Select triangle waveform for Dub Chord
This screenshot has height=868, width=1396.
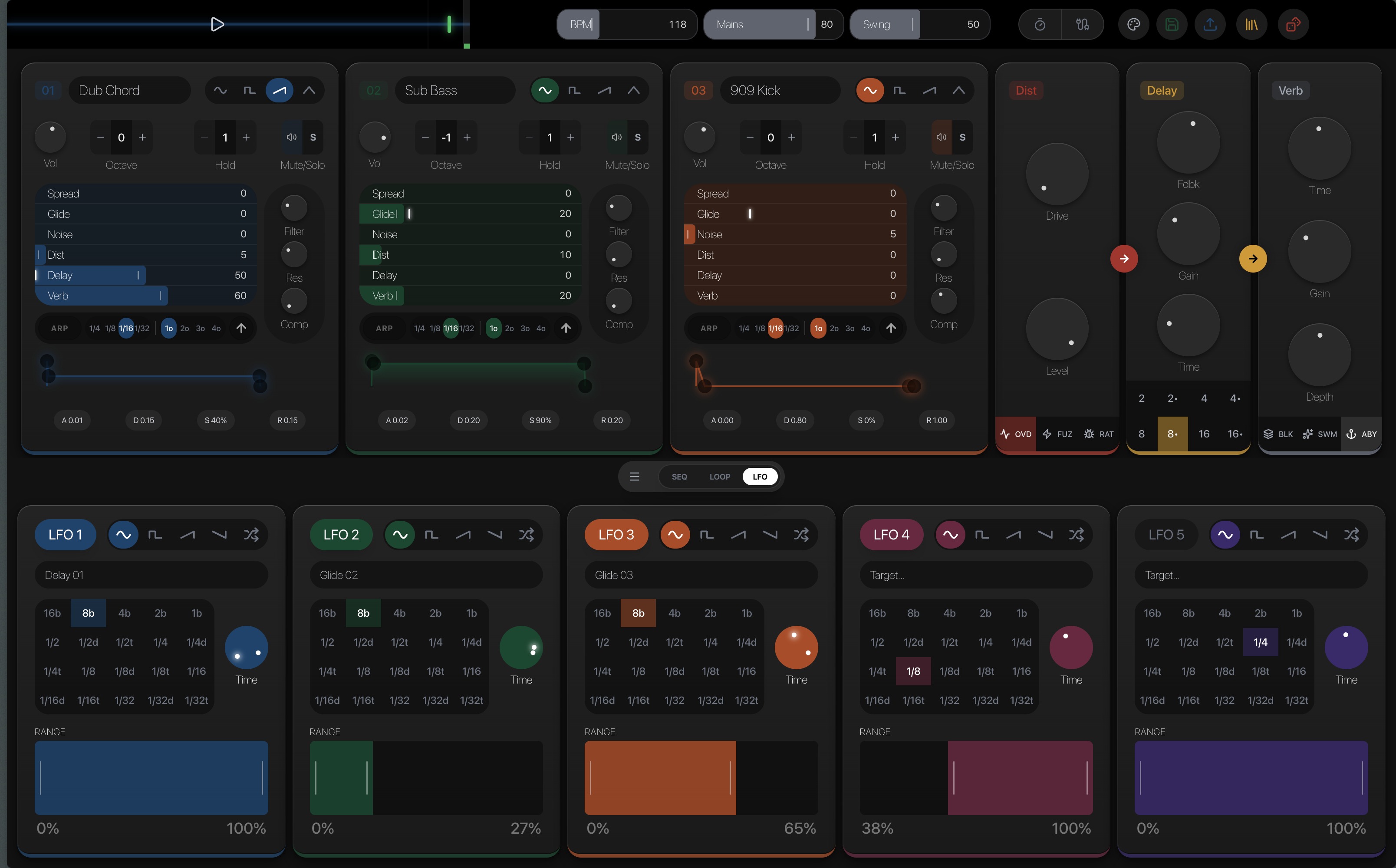(x=309, y=90)
